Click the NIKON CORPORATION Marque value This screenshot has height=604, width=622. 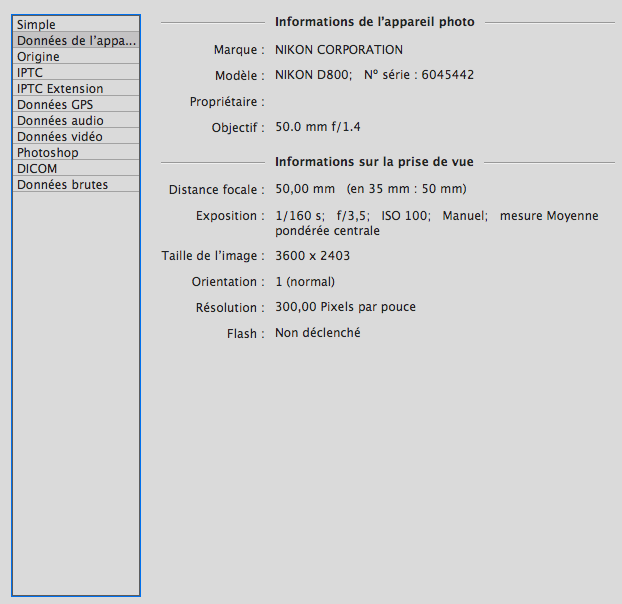coord(339,50)
